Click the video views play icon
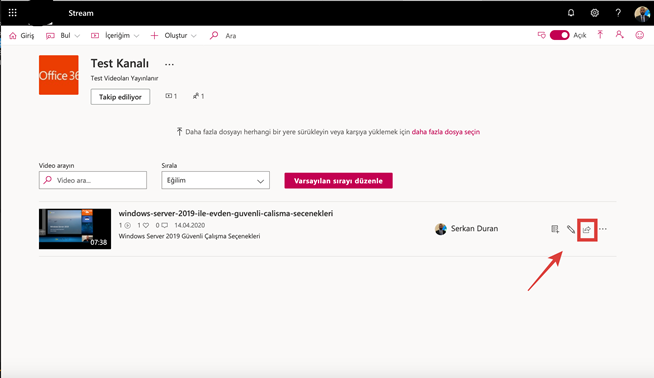Screen dimensions: 654x378 click(x=128, y=225)
